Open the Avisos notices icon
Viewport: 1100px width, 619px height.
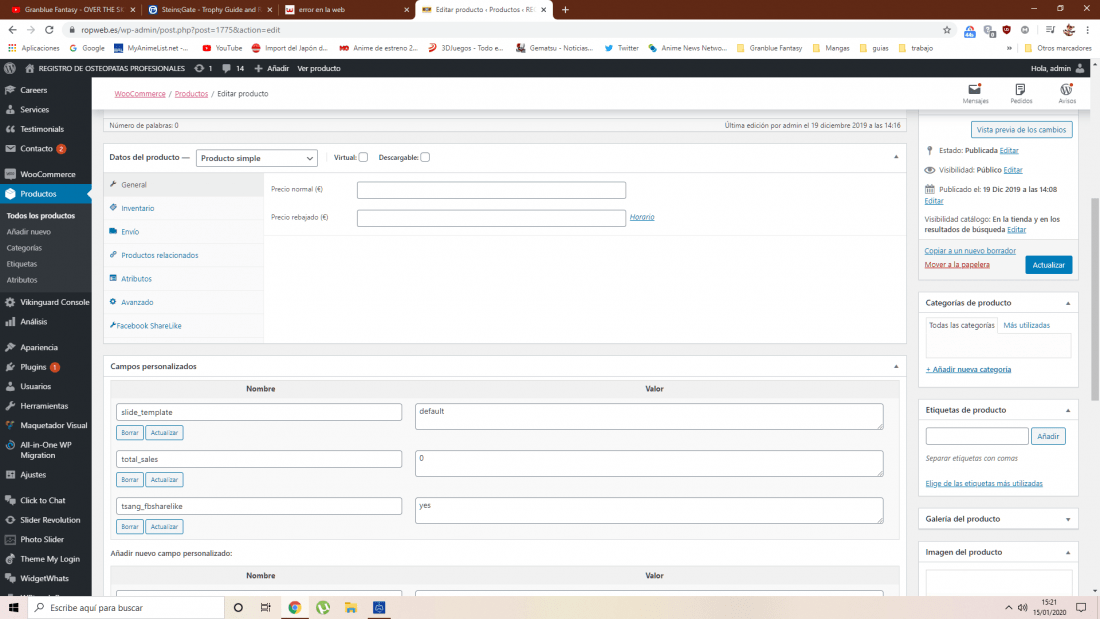point(1066,93)
